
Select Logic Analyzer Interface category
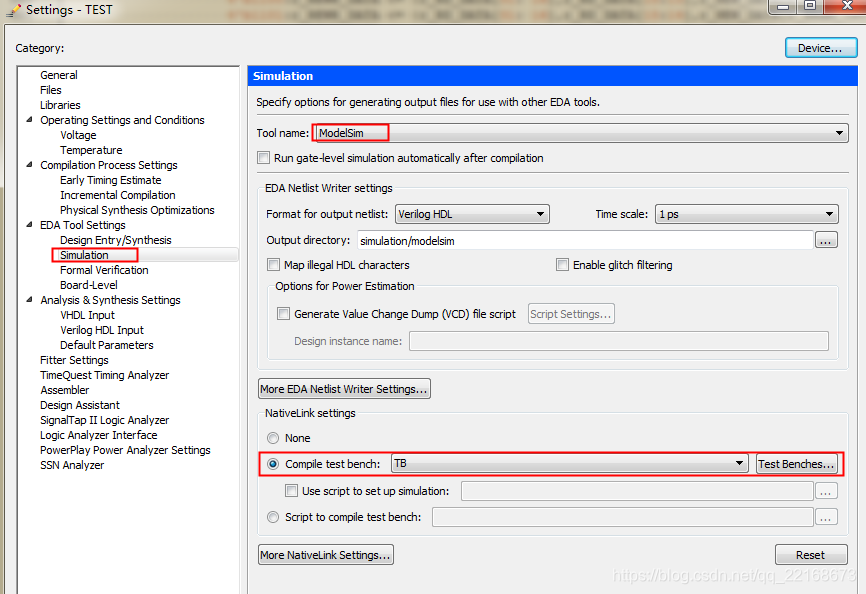click(x=98, y=435)
